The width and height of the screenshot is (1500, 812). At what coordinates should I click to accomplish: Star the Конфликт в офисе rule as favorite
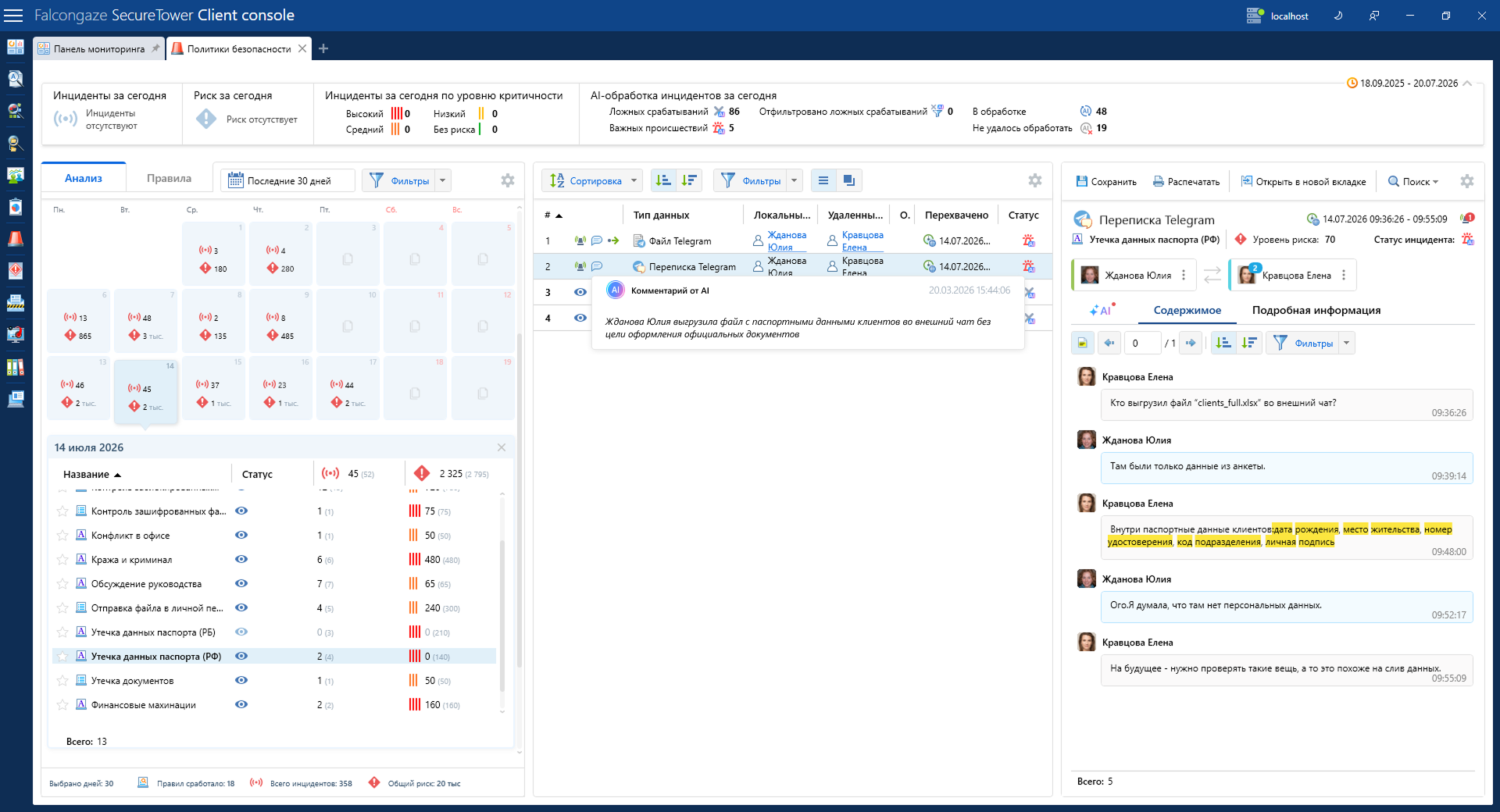coord(62,536)
